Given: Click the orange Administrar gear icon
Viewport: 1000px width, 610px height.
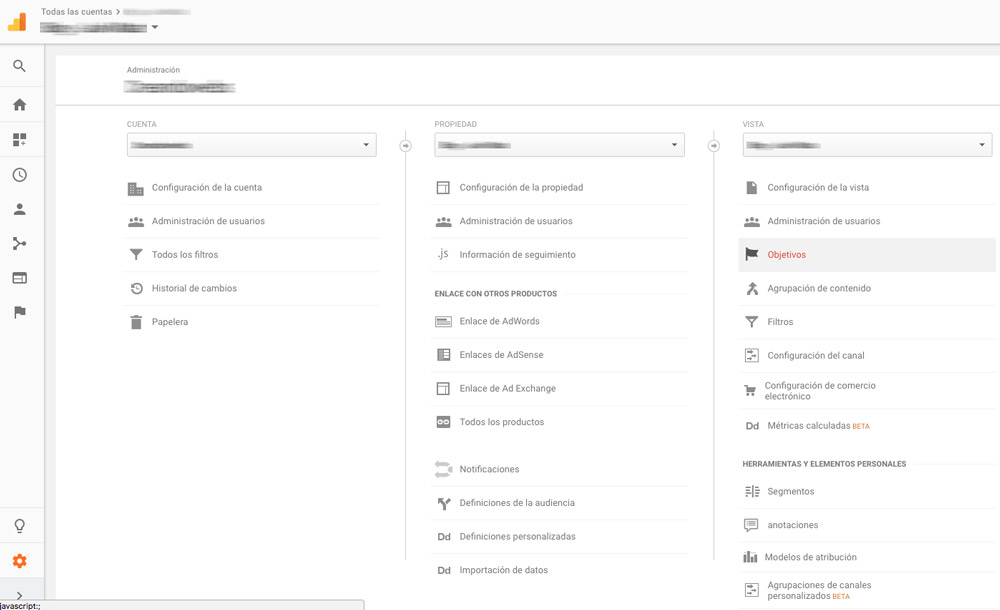Looking at the screenshot, I should point(20,562).
